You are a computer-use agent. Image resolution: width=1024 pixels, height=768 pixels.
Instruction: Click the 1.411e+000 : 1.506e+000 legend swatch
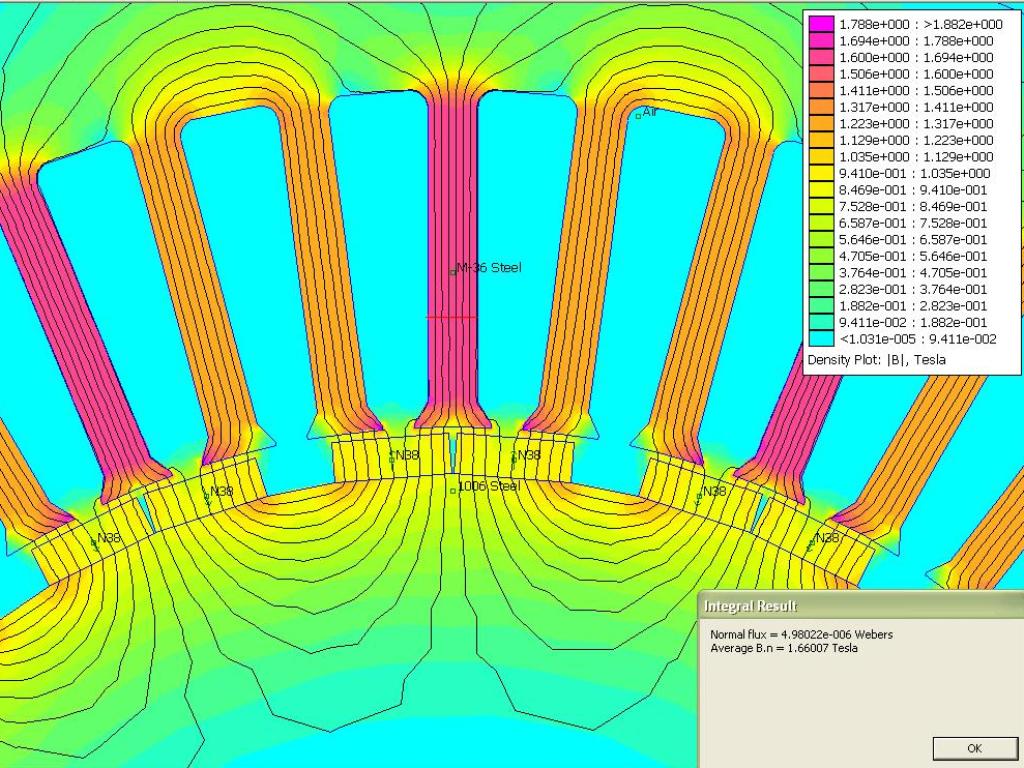click(821, 91)
